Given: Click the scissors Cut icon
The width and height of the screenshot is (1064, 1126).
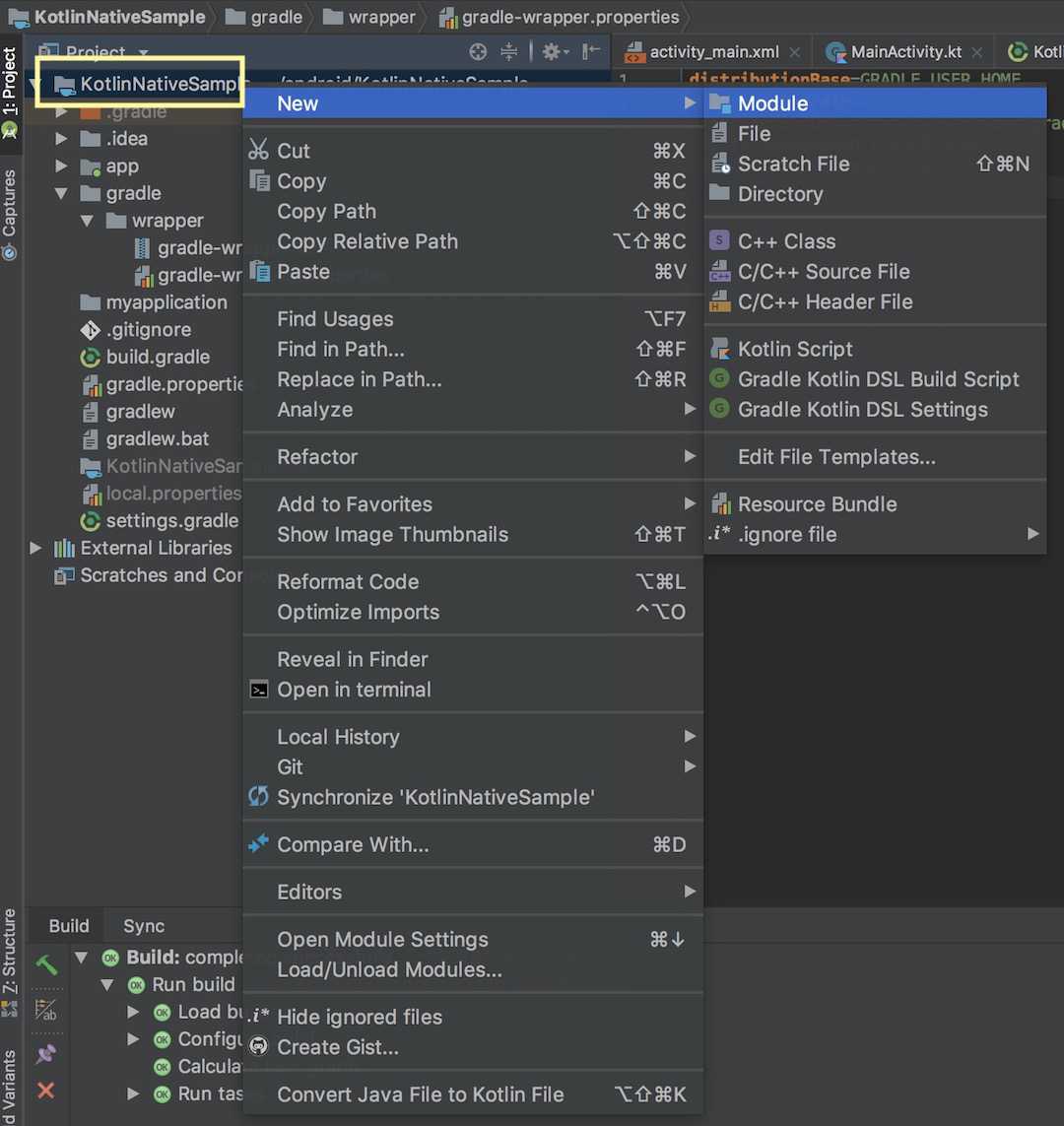Looking at the screenshot, I should pyautogui.click(x=258, y=150).
